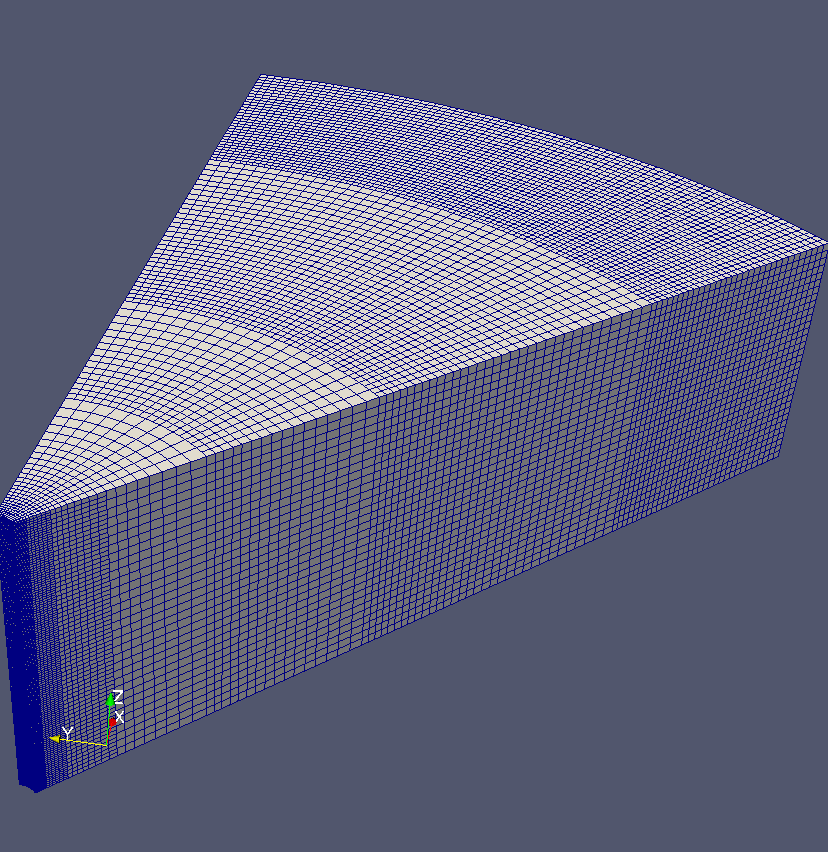
Task: Click the red X axis marker
Action: pos(112,722)
